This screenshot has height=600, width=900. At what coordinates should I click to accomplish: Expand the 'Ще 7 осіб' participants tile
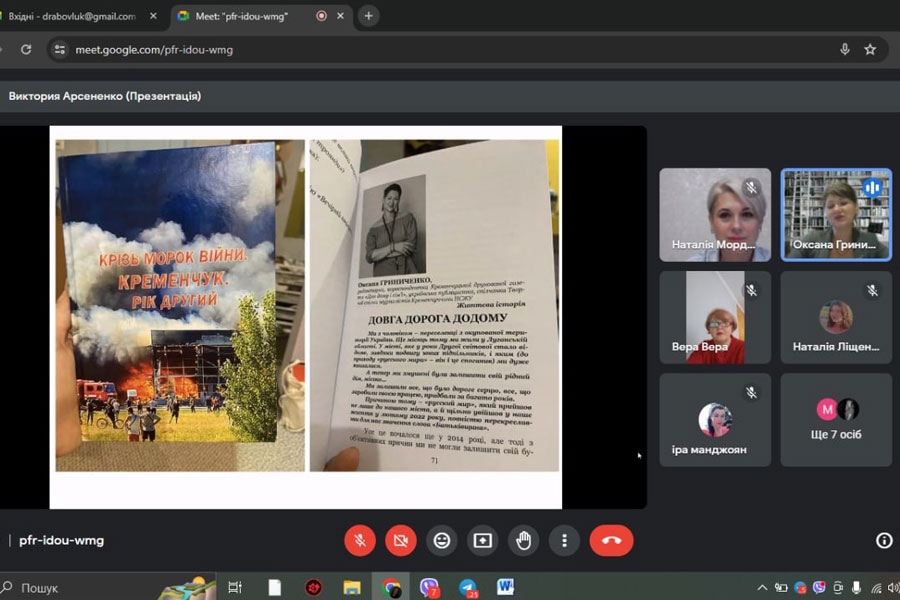(x=836, y=419)
